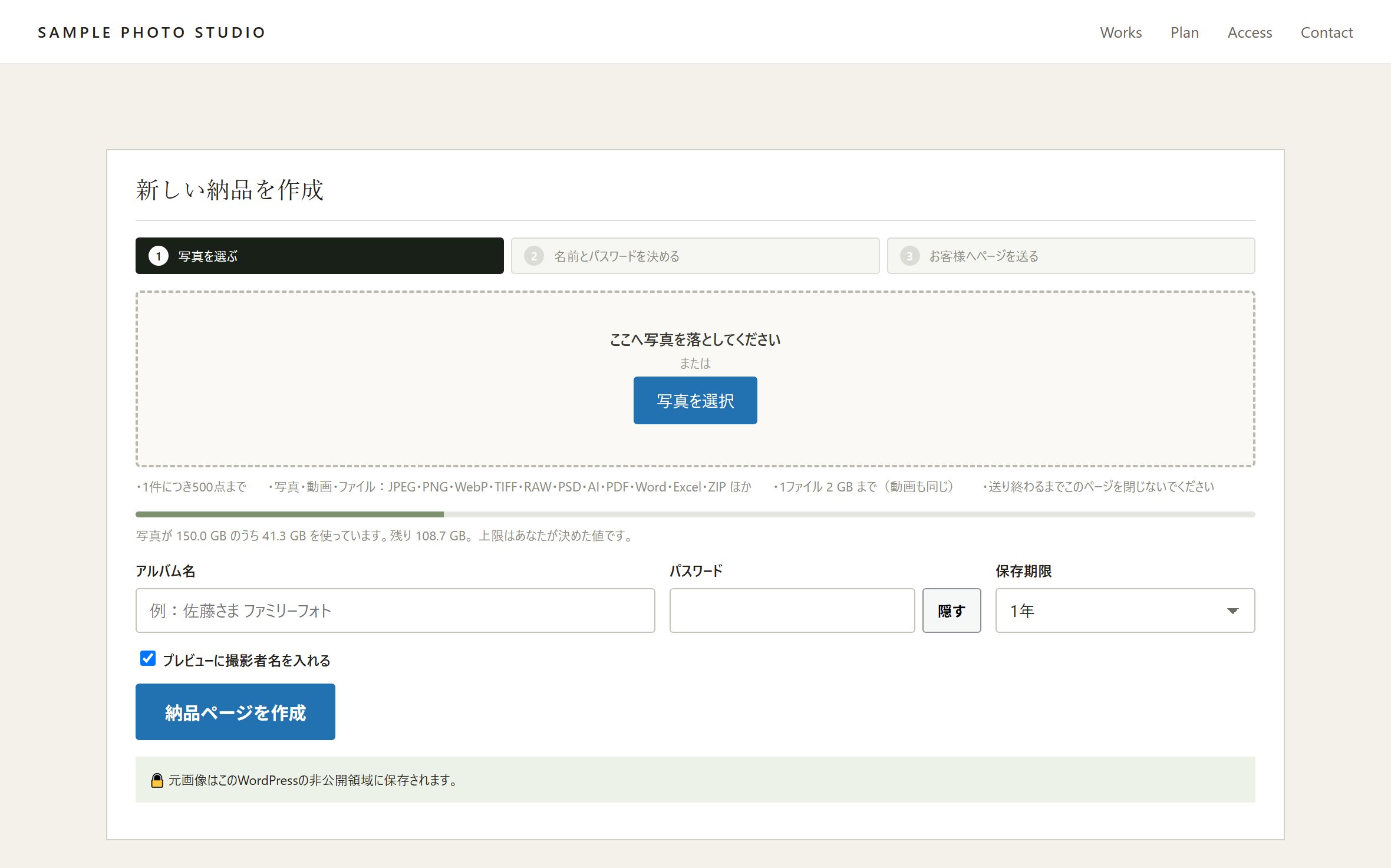The width and height of the screenshot is (1391, 868).
Task: Click the 隠す password toggle button
Action: point(951,610)
